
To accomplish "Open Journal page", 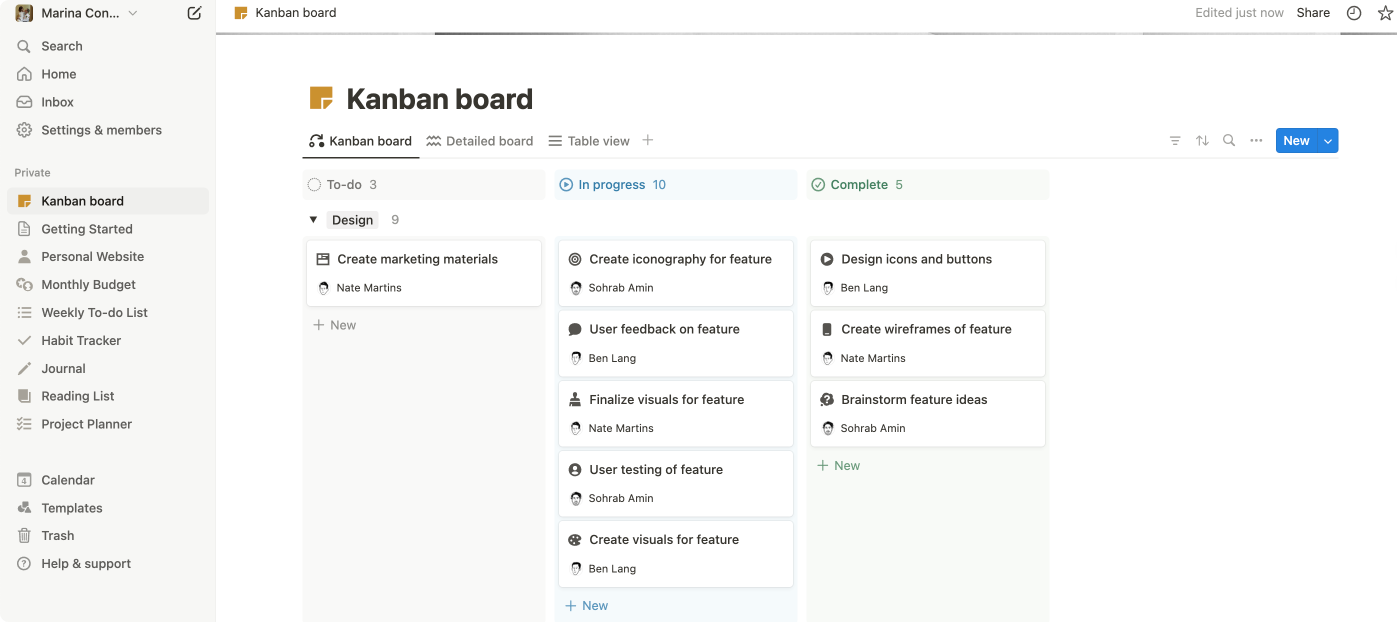I will click(108, 369).
